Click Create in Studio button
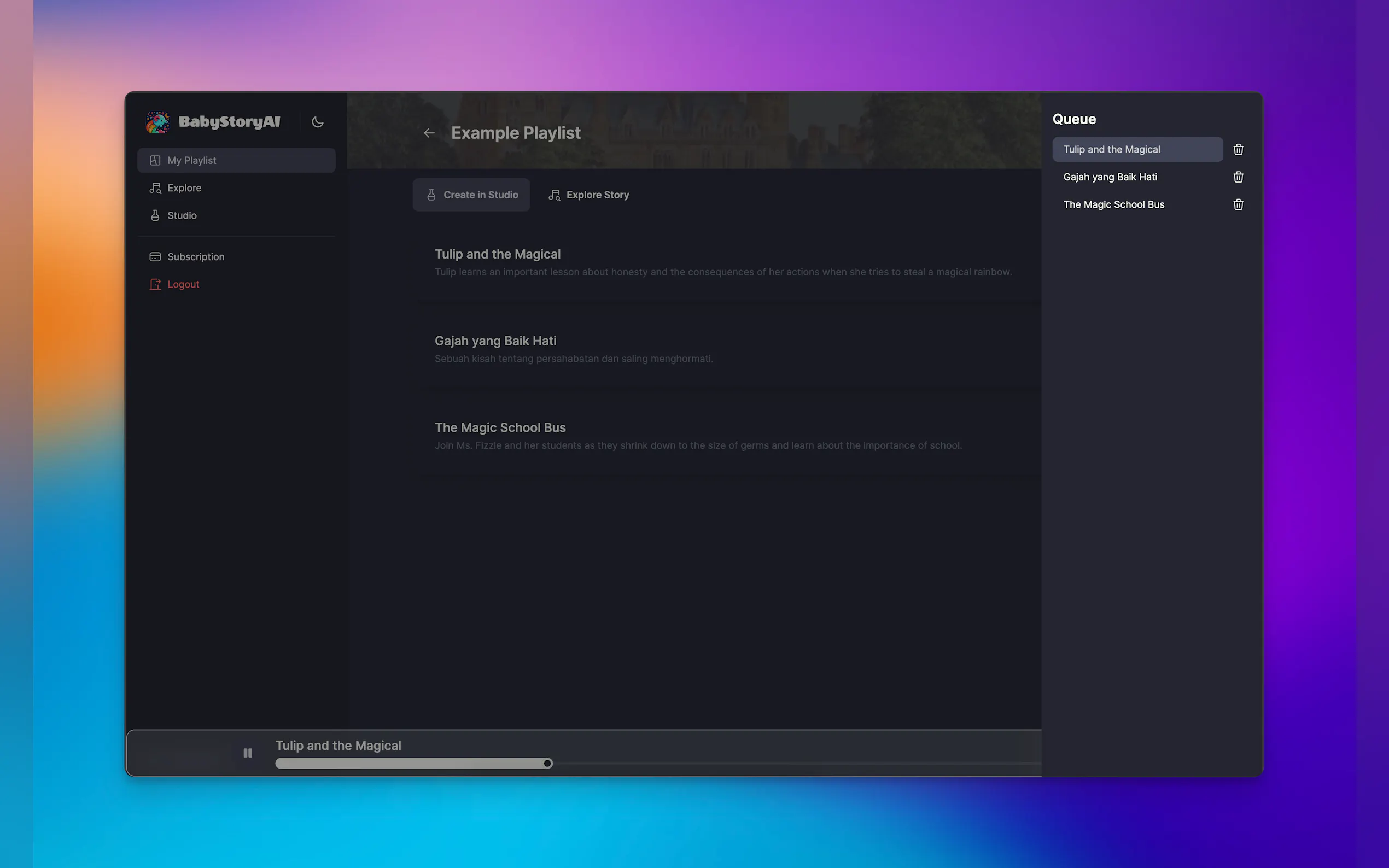The height and width of the screenshot is (868, 1389). 471,195
